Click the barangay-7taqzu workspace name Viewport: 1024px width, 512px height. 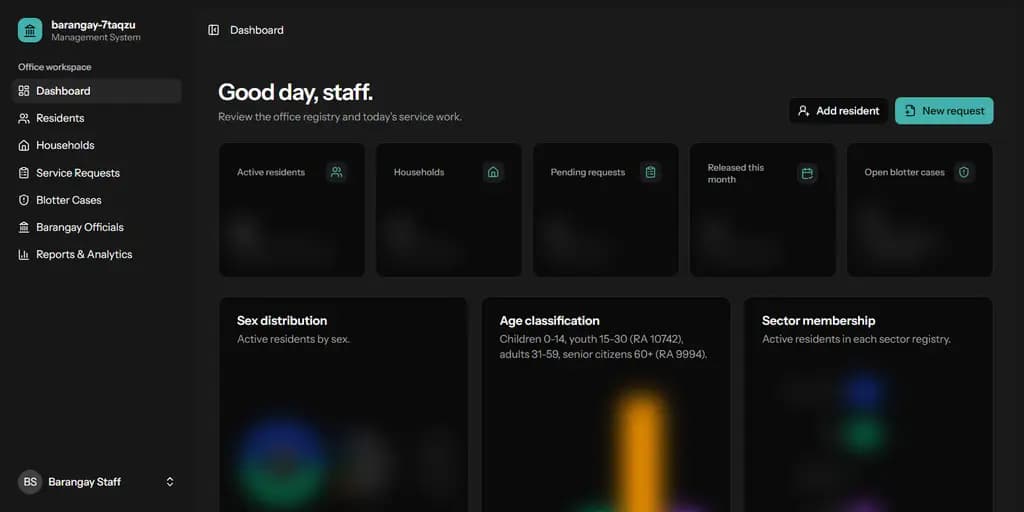[93, 25]
